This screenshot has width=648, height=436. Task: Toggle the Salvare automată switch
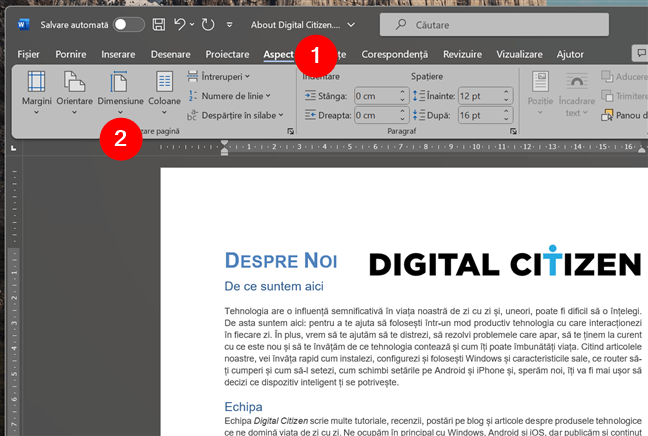tap(129, 25)
